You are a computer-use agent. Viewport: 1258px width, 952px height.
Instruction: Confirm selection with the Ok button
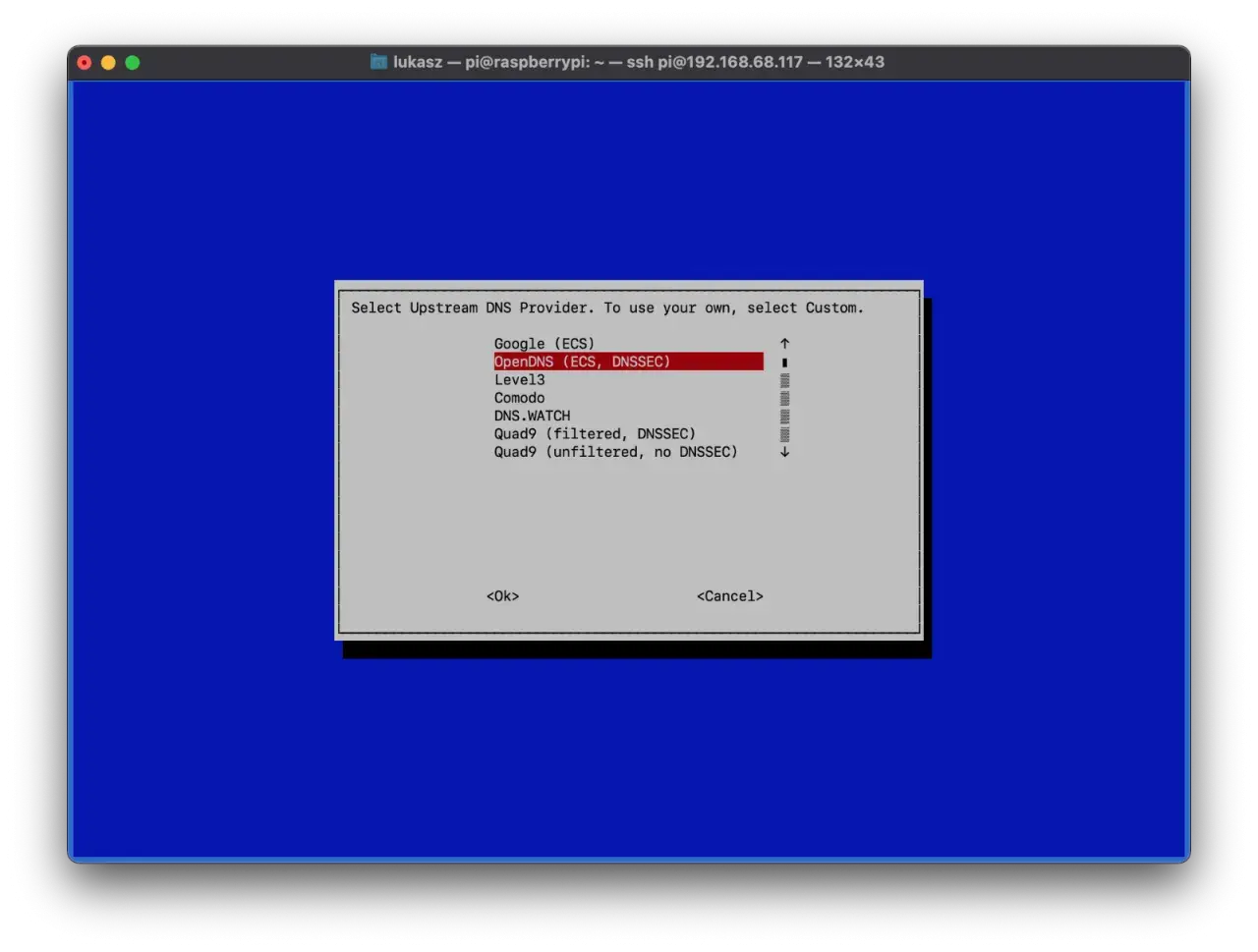[502, 596]
